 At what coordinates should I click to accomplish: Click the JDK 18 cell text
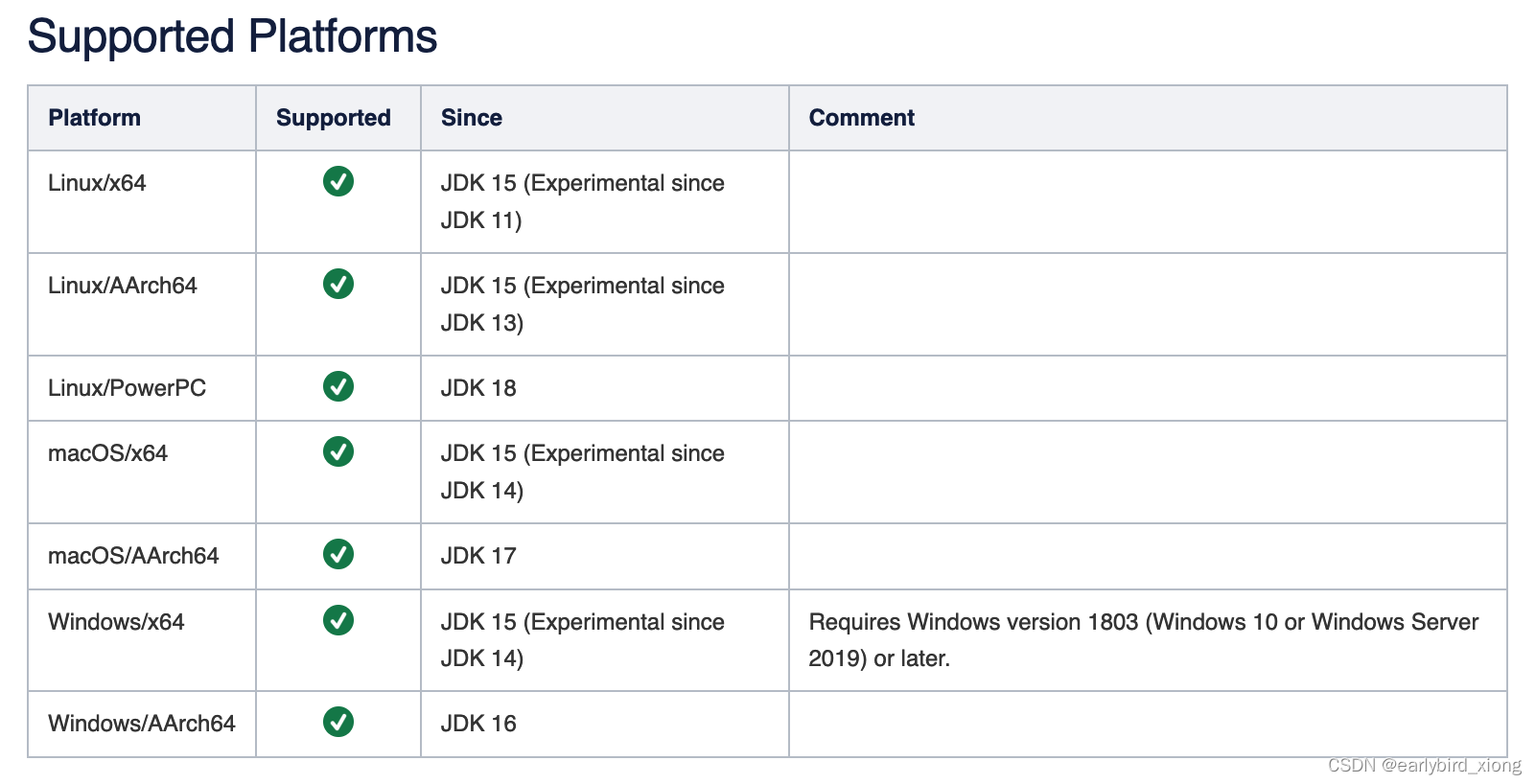[x=478, y=388]
